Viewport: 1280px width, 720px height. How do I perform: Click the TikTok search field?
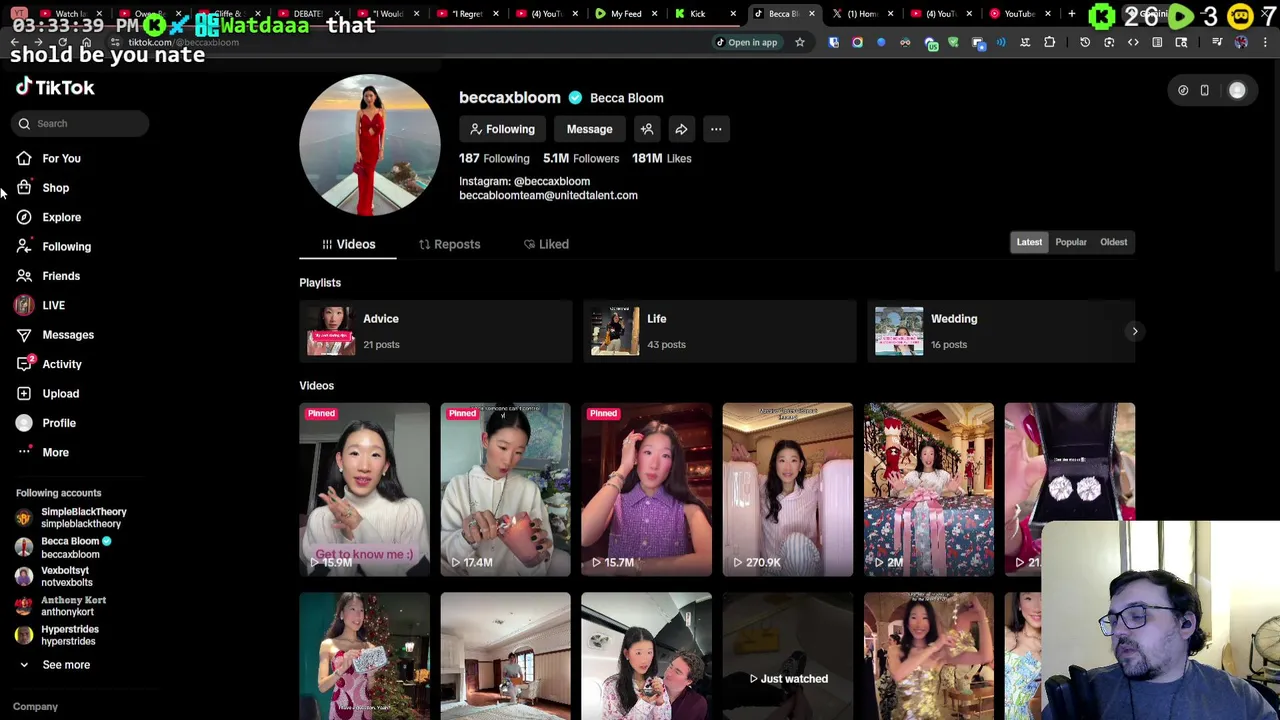click(x=82, y=123)
